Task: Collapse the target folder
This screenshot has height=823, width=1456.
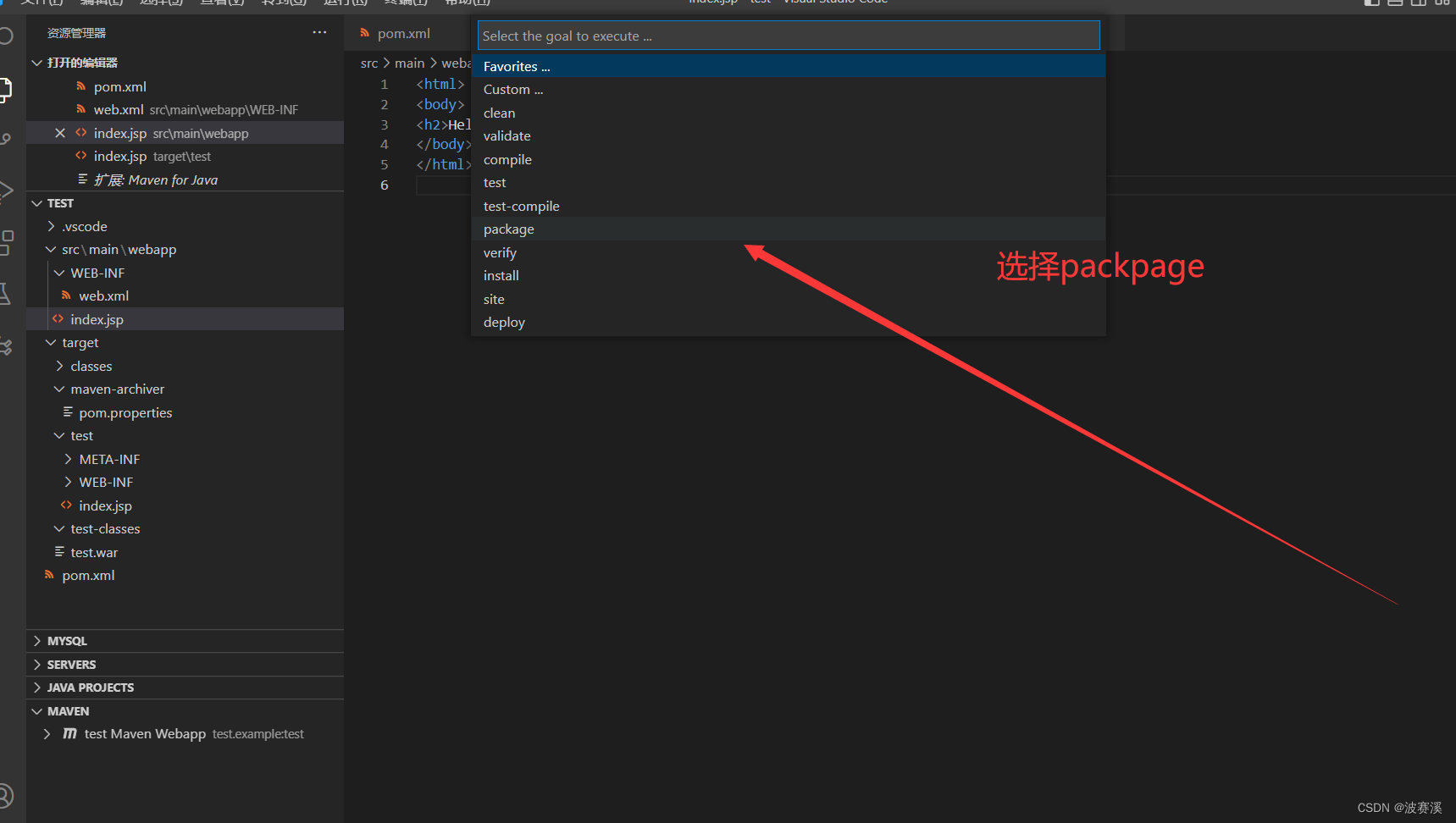Action: 52,342
